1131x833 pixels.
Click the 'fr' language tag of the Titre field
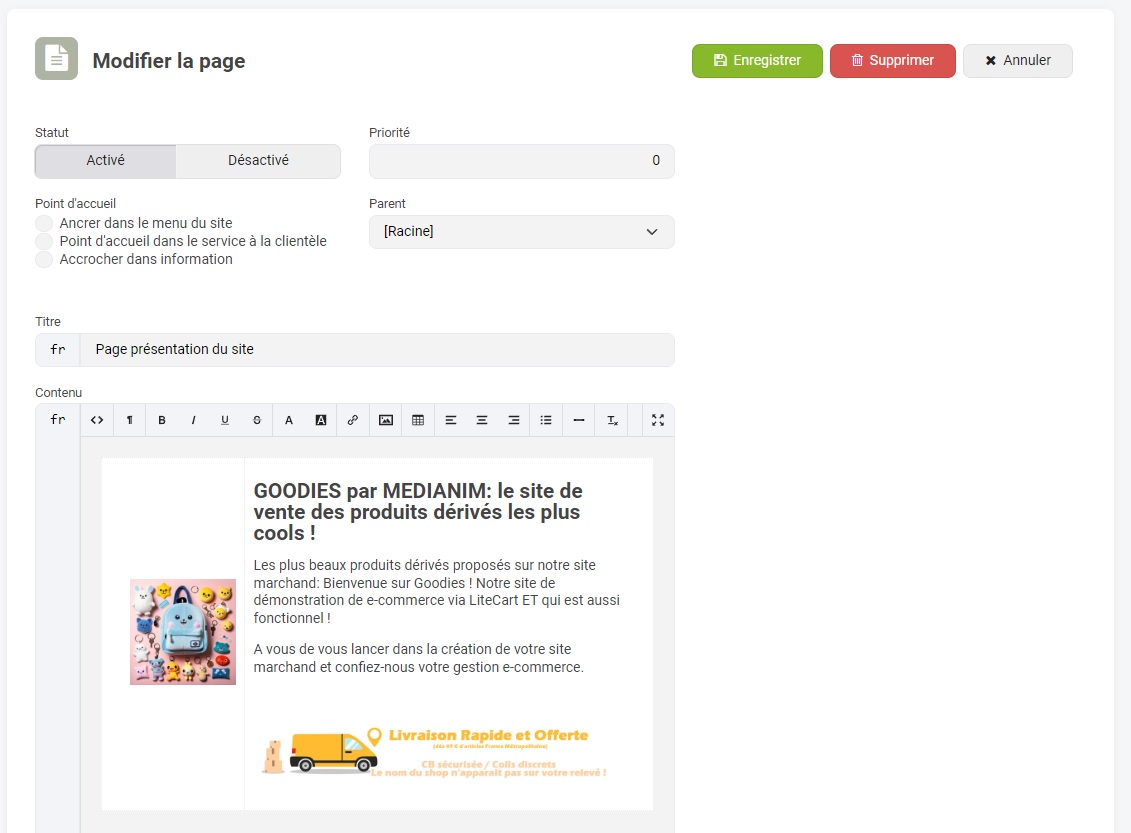[58, 350]
